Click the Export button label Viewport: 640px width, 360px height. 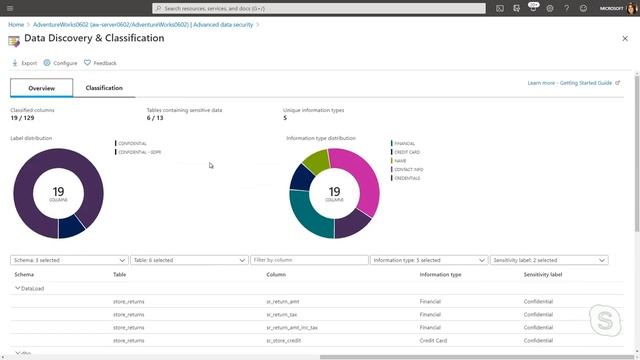pos(29,63)
